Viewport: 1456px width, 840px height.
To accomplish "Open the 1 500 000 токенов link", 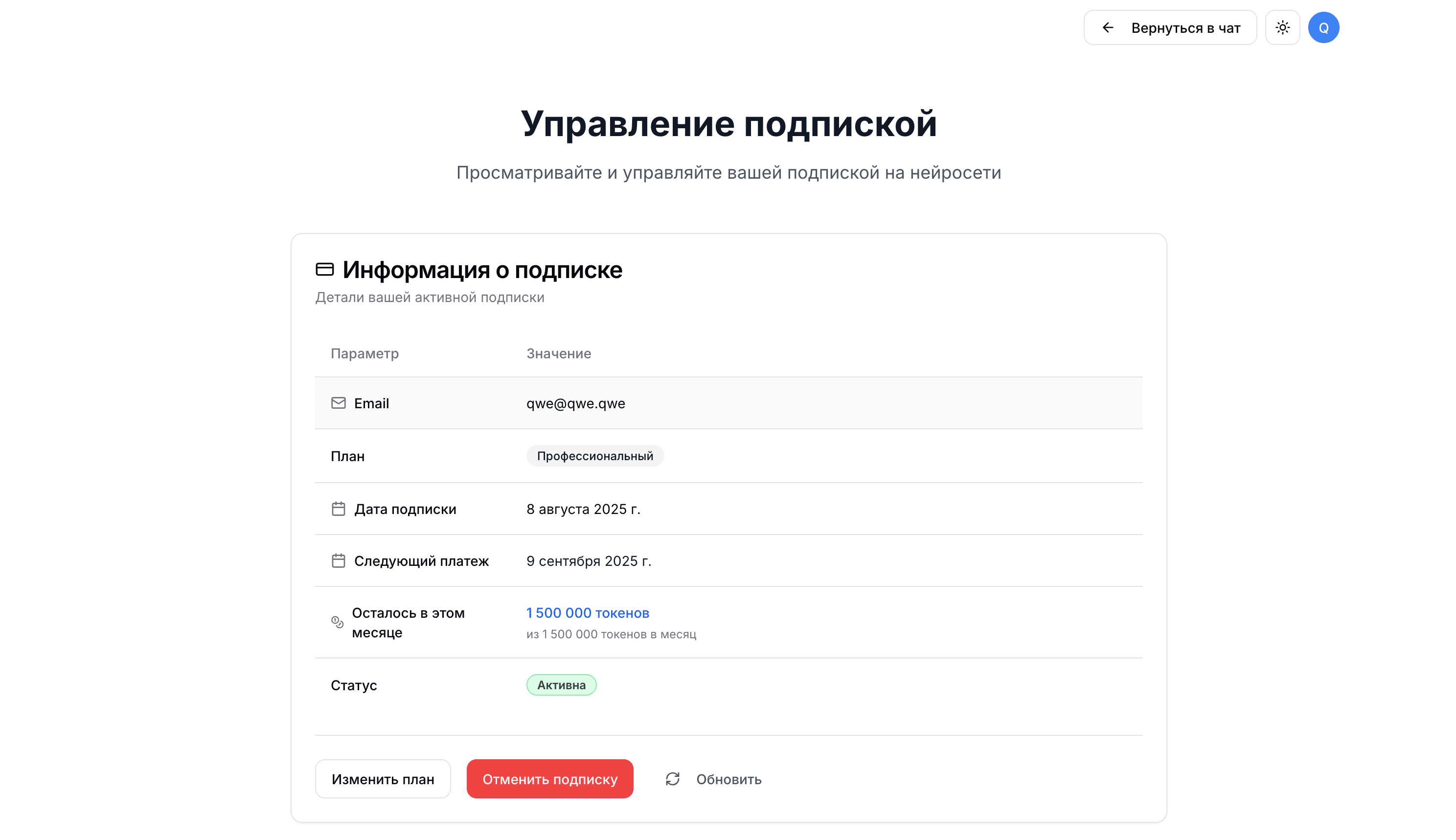I will (588, 613).
